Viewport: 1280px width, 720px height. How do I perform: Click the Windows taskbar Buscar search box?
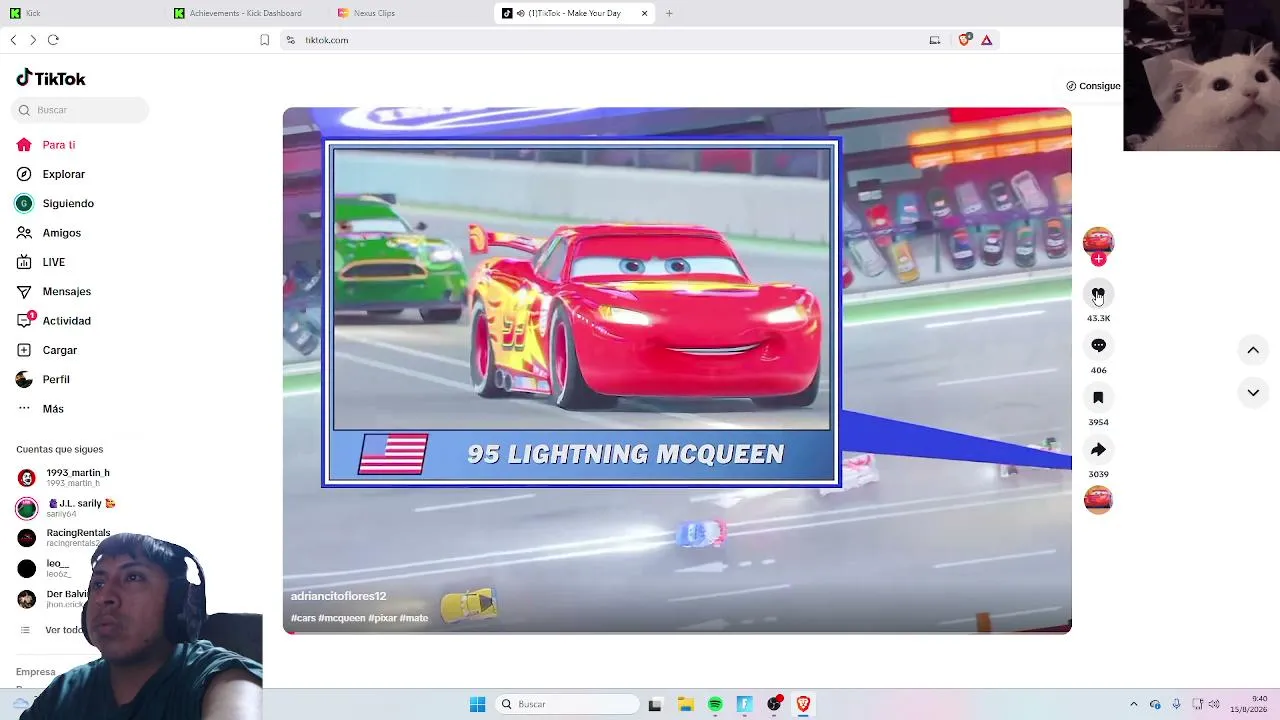568,704
